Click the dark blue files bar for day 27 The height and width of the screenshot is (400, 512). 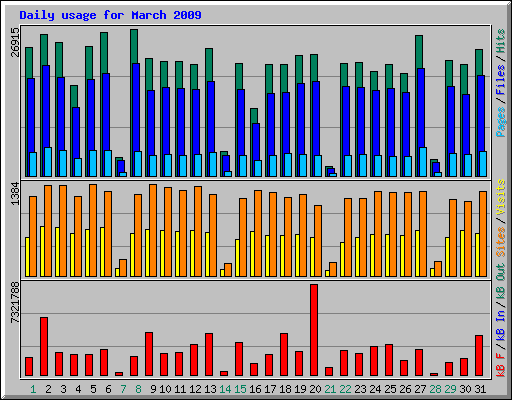click(x=421, y=108)
